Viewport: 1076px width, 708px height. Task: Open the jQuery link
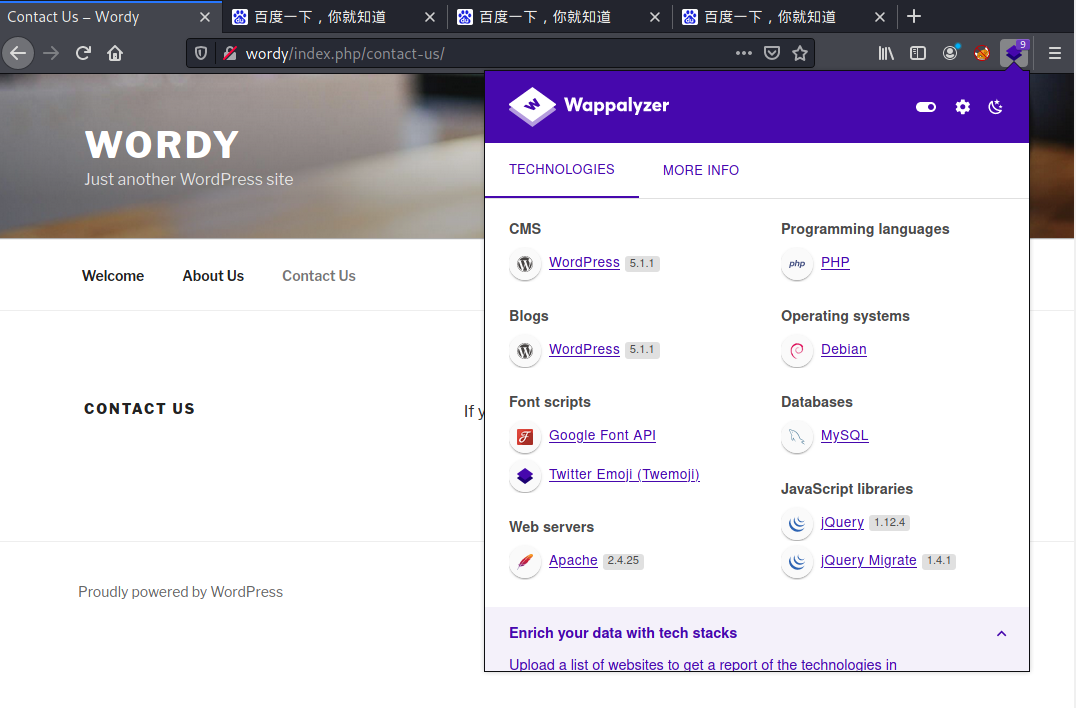[842, 522]
